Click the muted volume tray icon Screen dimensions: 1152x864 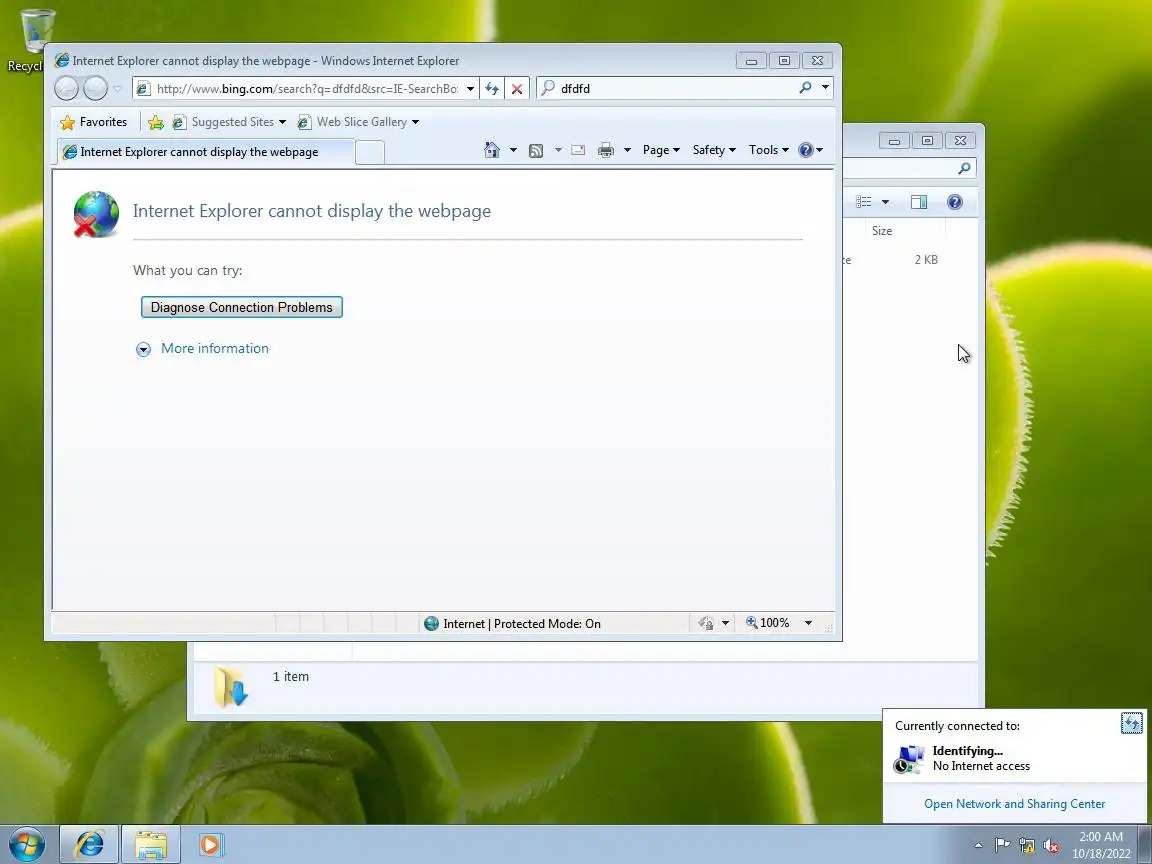(1051, 846)
